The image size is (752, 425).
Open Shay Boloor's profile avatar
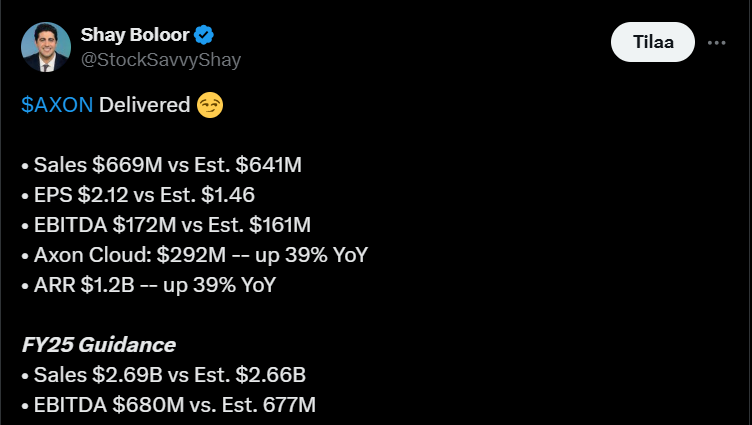[46, 47]
